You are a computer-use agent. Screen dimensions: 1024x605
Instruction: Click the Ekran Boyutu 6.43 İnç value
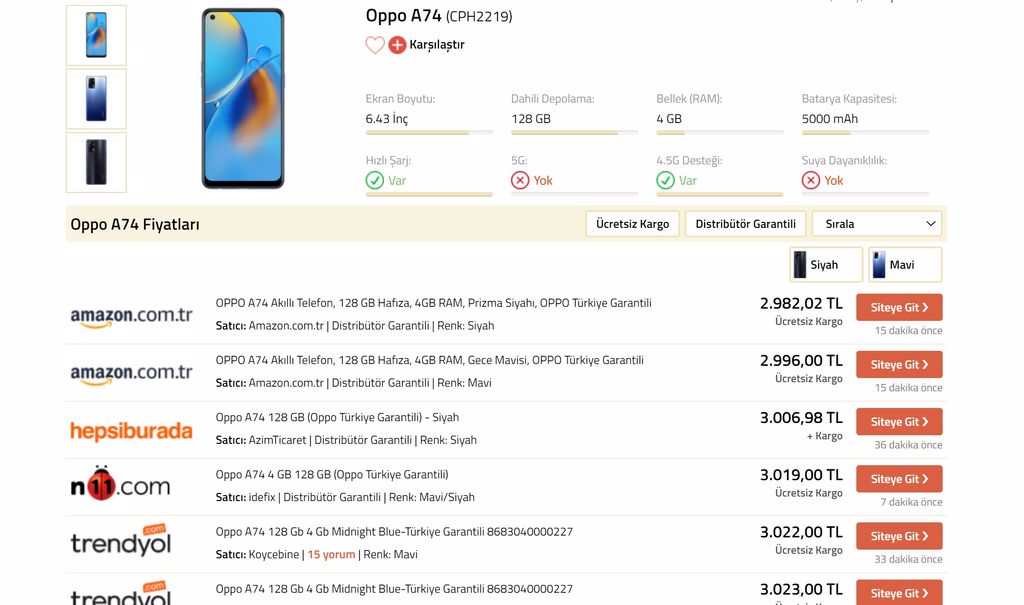[x=387, y=119]
